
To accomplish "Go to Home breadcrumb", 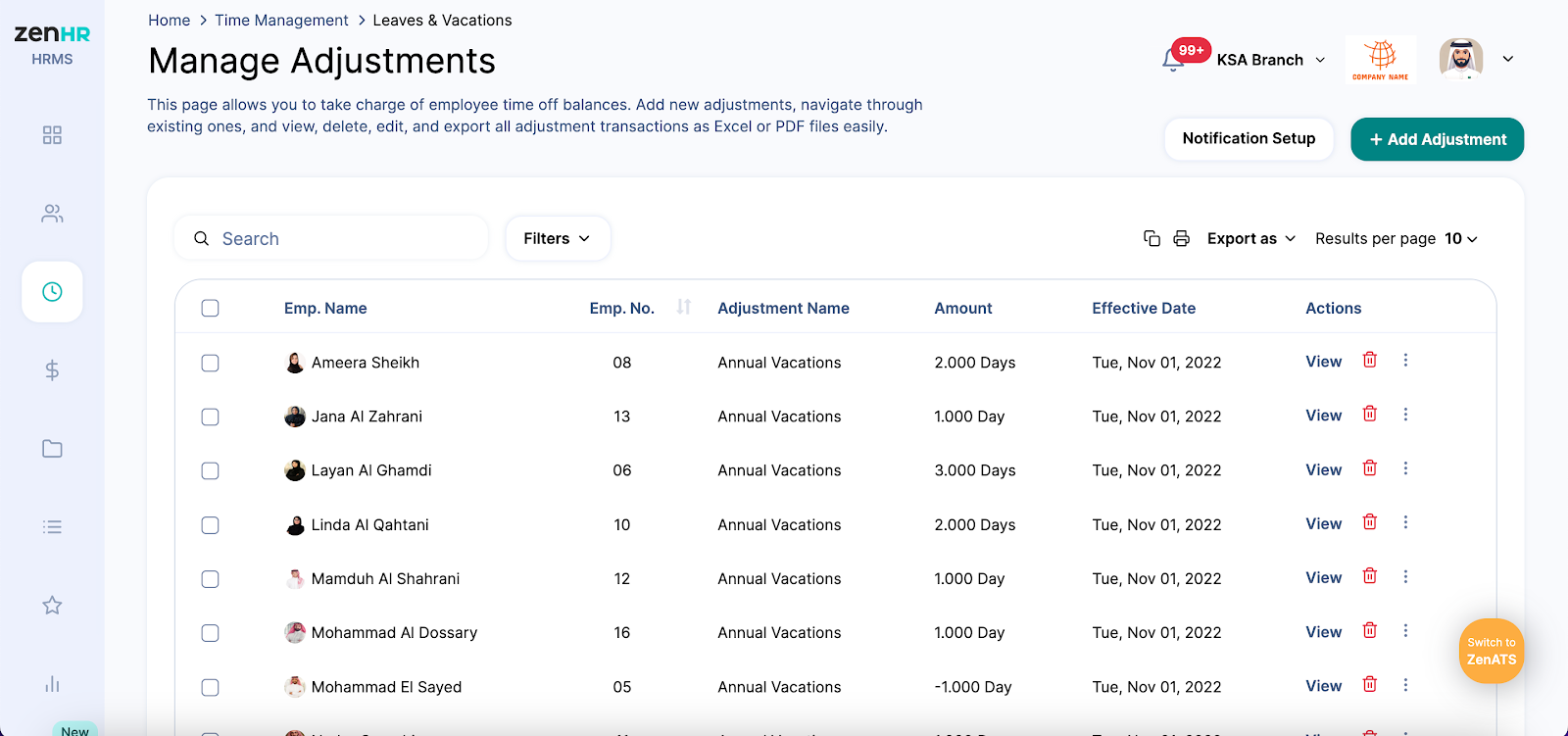I will tap(169, 21).
